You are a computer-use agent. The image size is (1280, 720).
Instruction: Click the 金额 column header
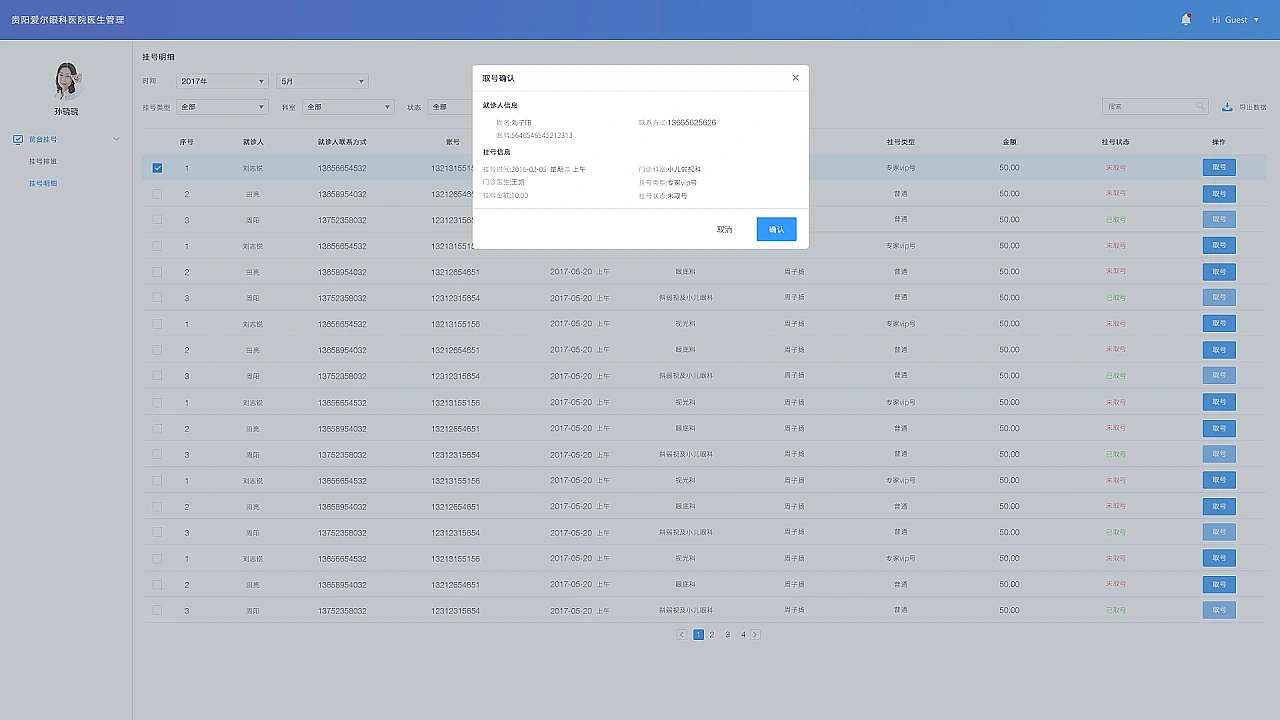(x=1009, y=142)
